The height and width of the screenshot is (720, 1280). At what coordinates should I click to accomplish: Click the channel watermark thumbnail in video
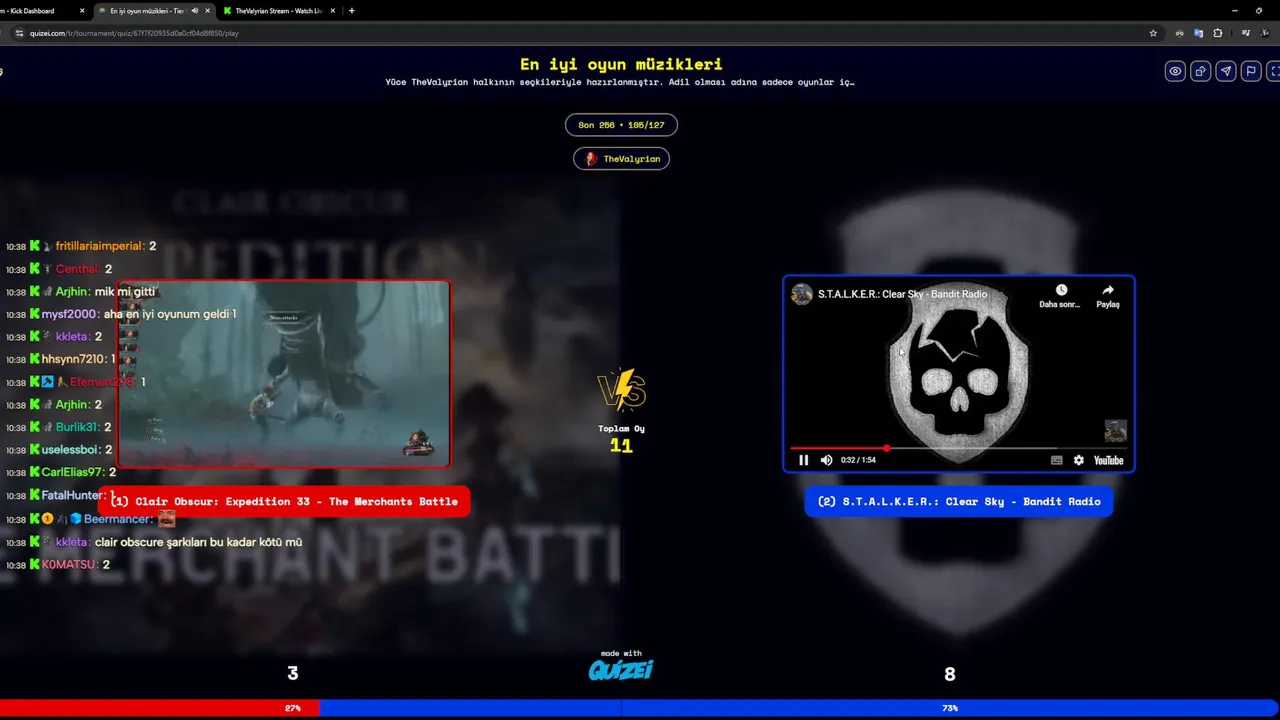(x=1115, y=431)
